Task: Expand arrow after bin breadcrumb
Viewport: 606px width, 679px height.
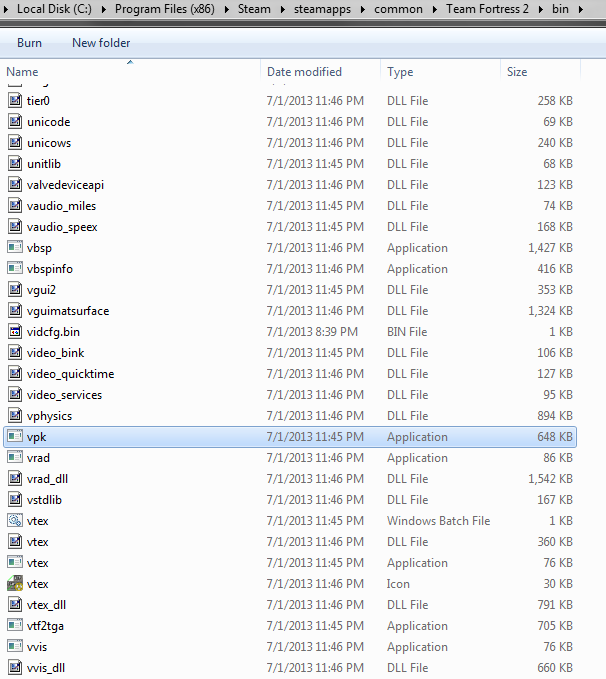Action: click(580, 9)
